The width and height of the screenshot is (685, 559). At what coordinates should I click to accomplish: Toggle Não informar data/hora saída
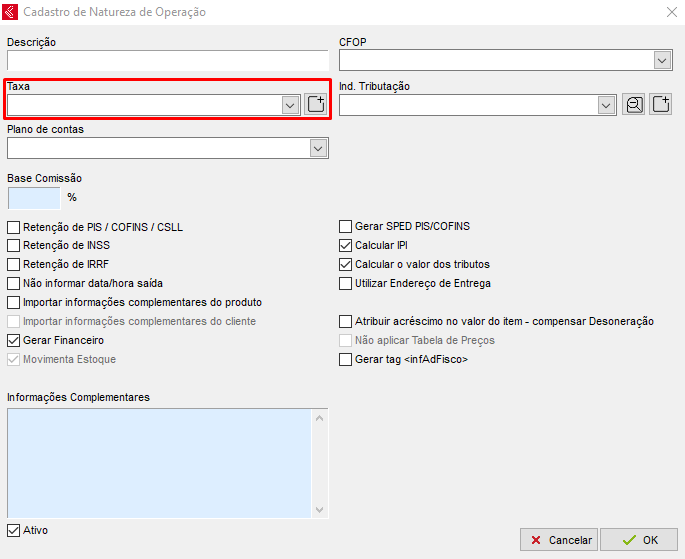coord(14,283)
